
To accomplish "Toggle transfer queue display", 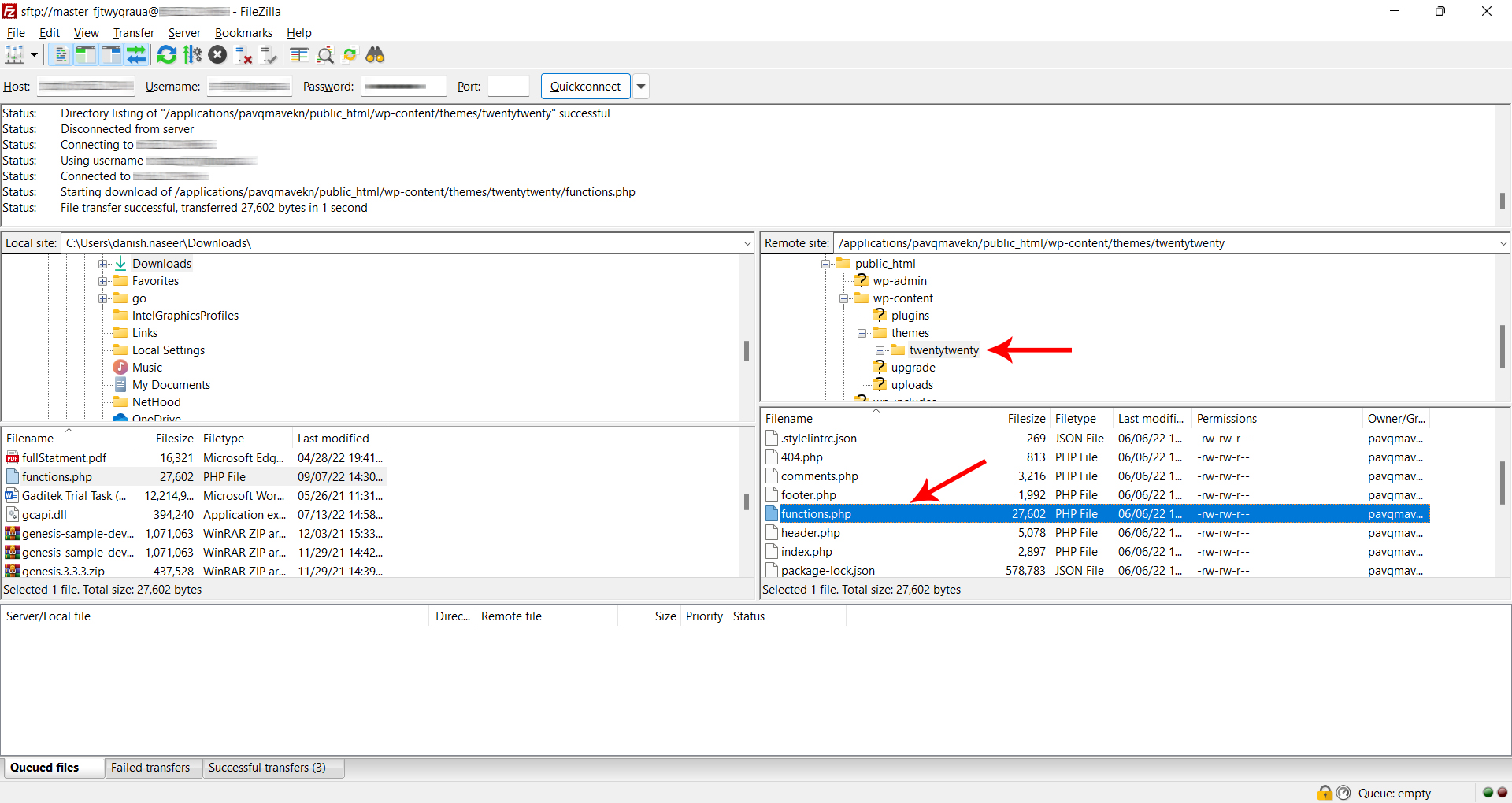I will 136,55.
